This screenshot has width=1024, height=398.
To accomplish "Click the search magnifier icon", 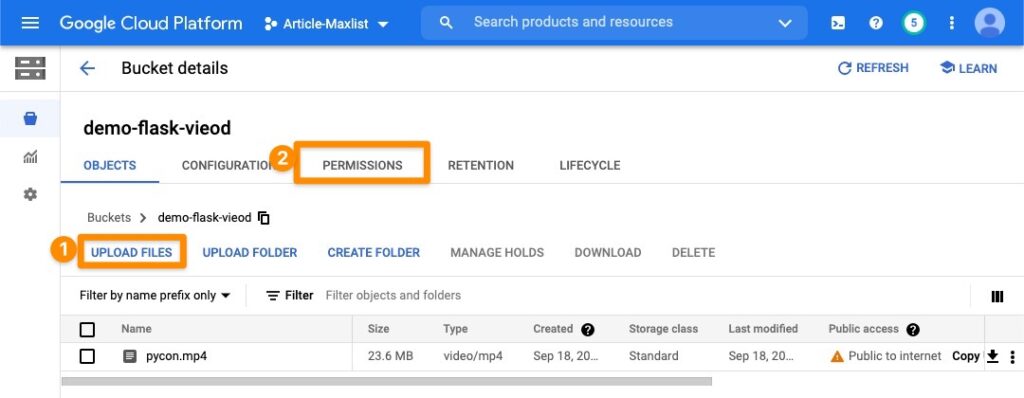I will pos(446,23).
